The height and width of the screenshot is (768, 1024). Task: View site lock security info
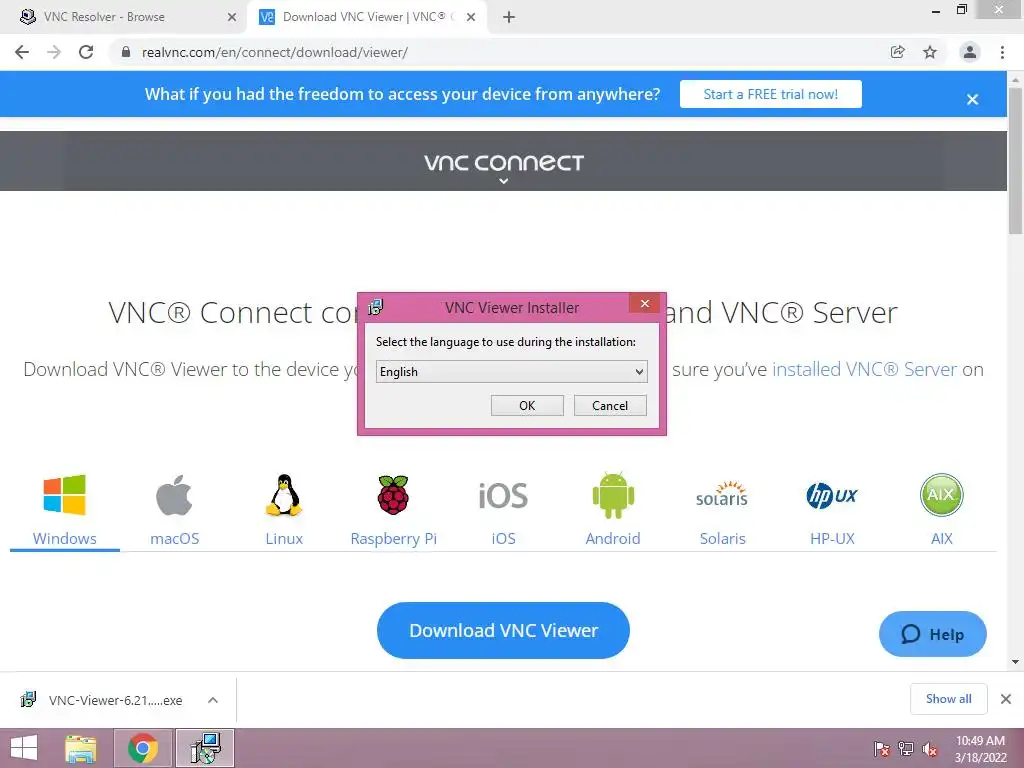coord(126,52)
